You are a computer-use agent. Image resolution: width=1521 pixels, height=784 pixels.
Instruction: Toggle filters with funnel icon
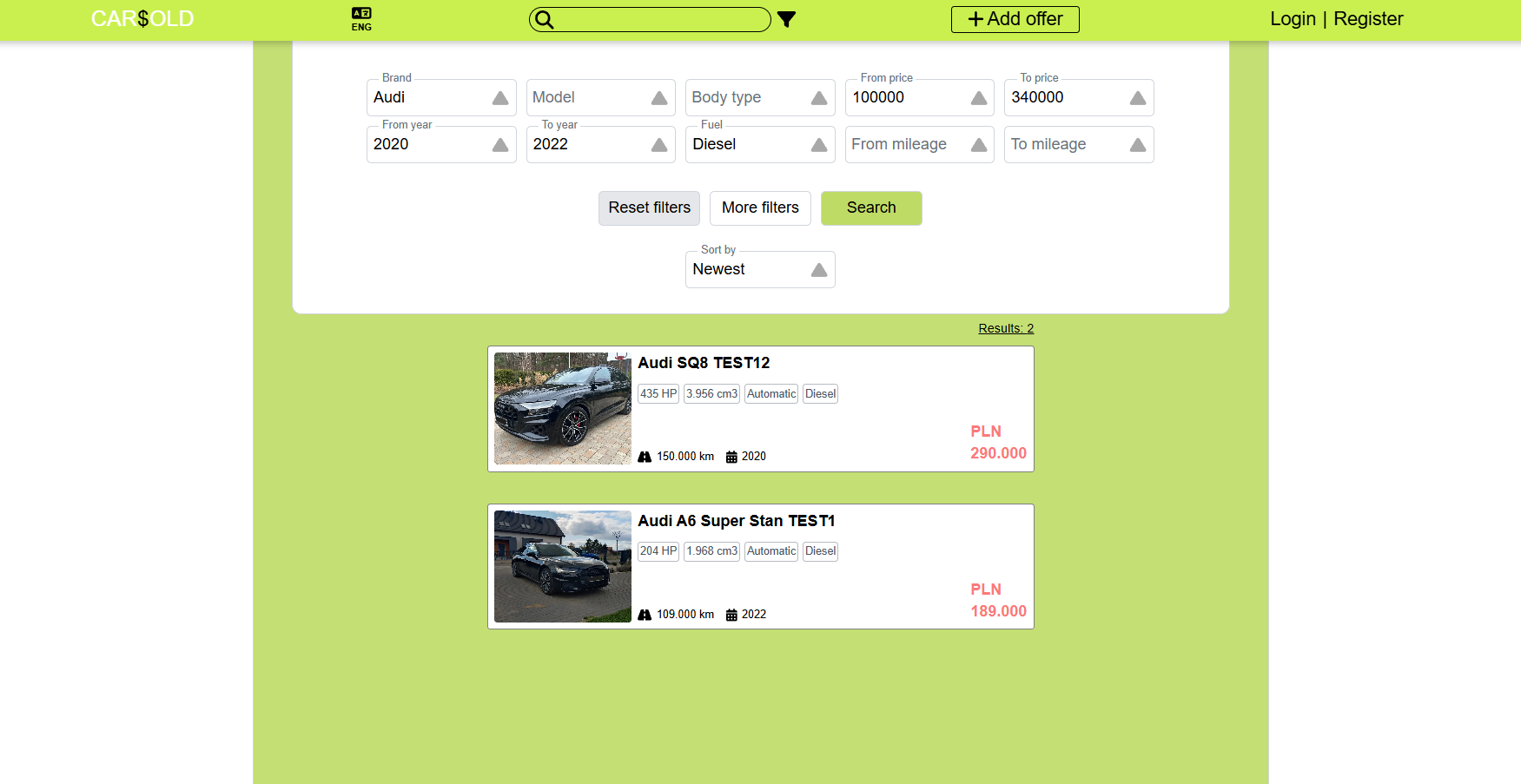(x=786, y=19)
